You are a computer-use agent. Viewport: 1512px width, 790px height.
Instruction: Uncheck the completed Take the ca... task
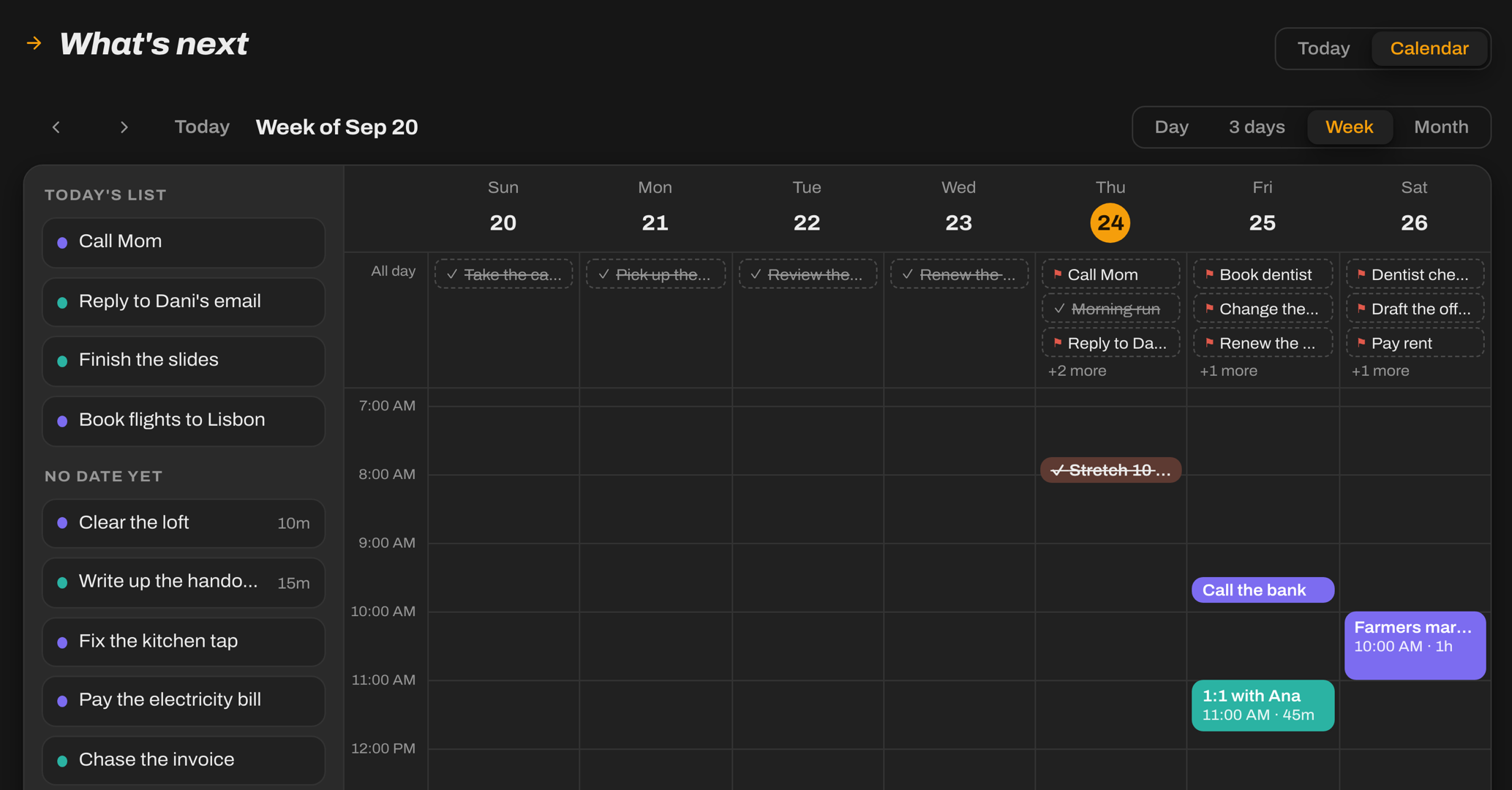point(452,274)
